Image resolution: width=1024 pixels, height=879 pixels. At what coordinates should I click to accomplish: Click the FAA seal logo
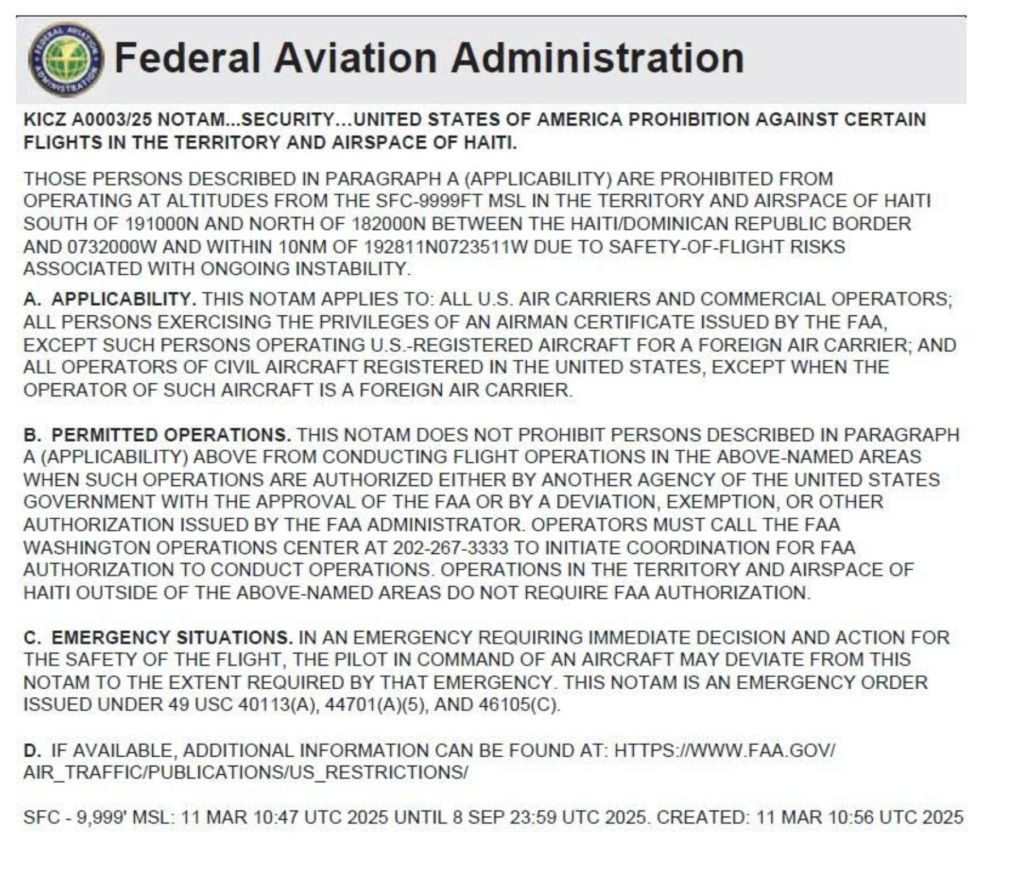click(66, 59)
